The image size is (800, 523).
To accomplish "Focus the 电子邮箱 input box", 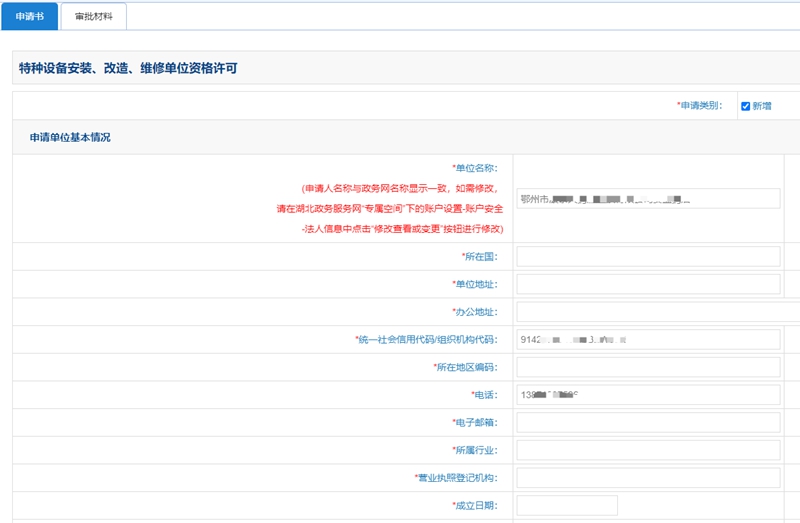I will coord(648,422).
